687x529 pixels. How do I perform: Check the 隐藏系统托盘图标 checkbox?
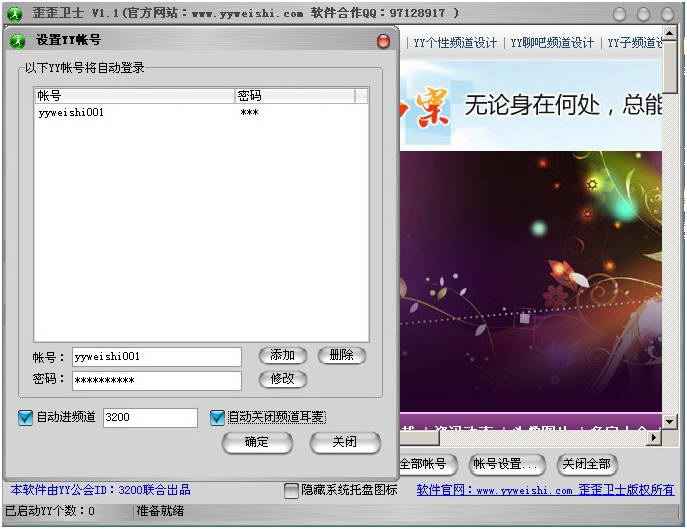pyautogui.click(x=291, y=490)
